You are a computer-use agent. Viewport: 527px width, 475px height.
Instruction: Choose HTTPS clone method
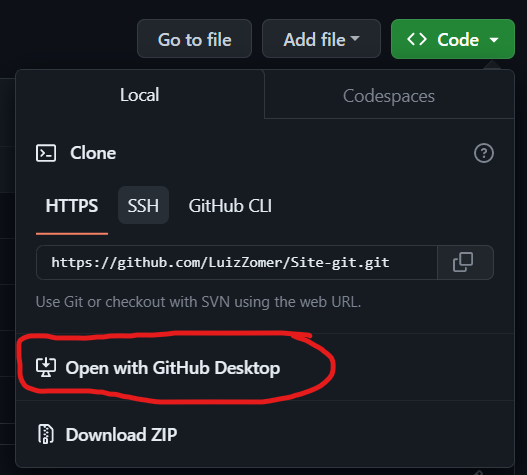[x=72, y=206]
